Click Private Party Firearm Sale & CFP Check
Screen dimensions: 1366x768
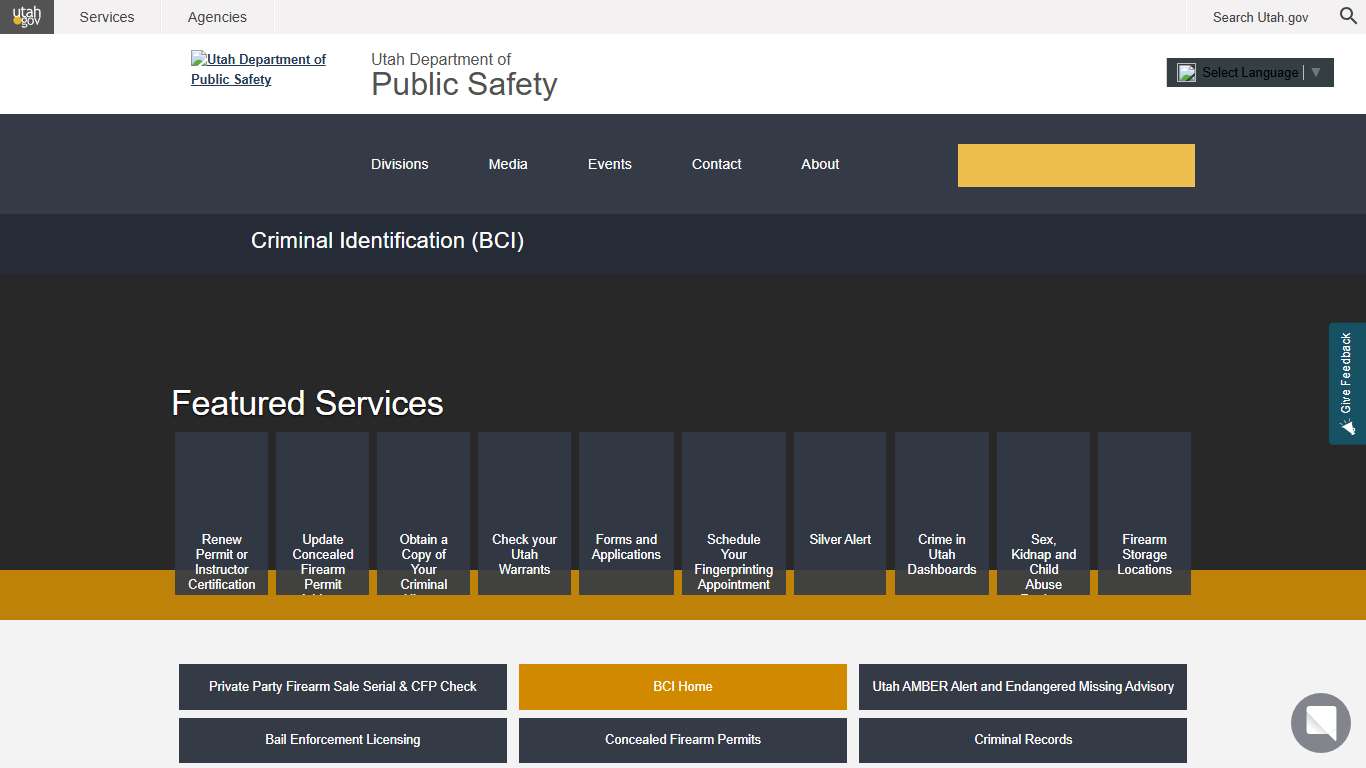(342, 687)
